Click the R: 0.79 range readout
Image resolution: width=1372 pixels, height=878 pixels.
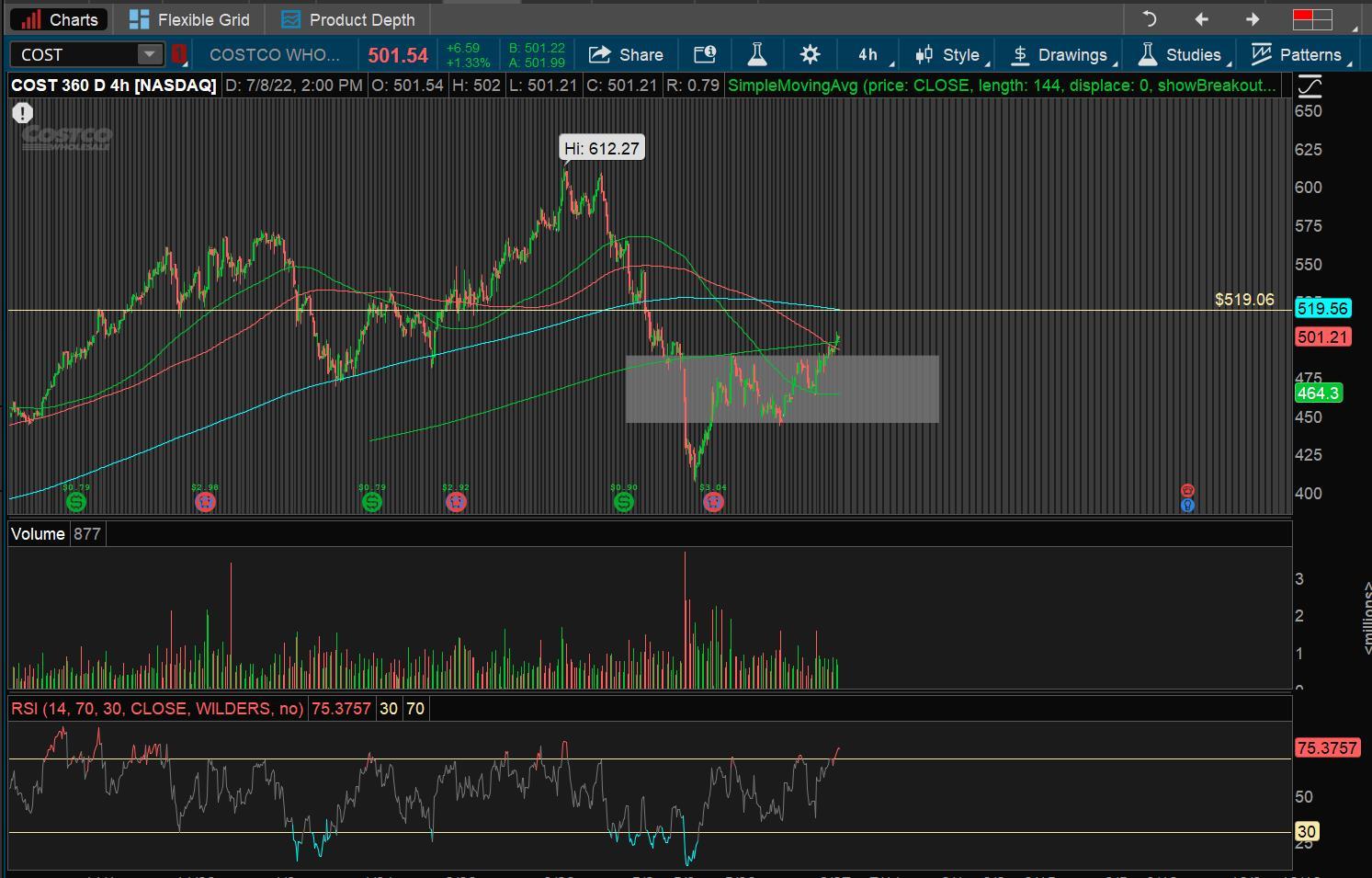(693, 86)
